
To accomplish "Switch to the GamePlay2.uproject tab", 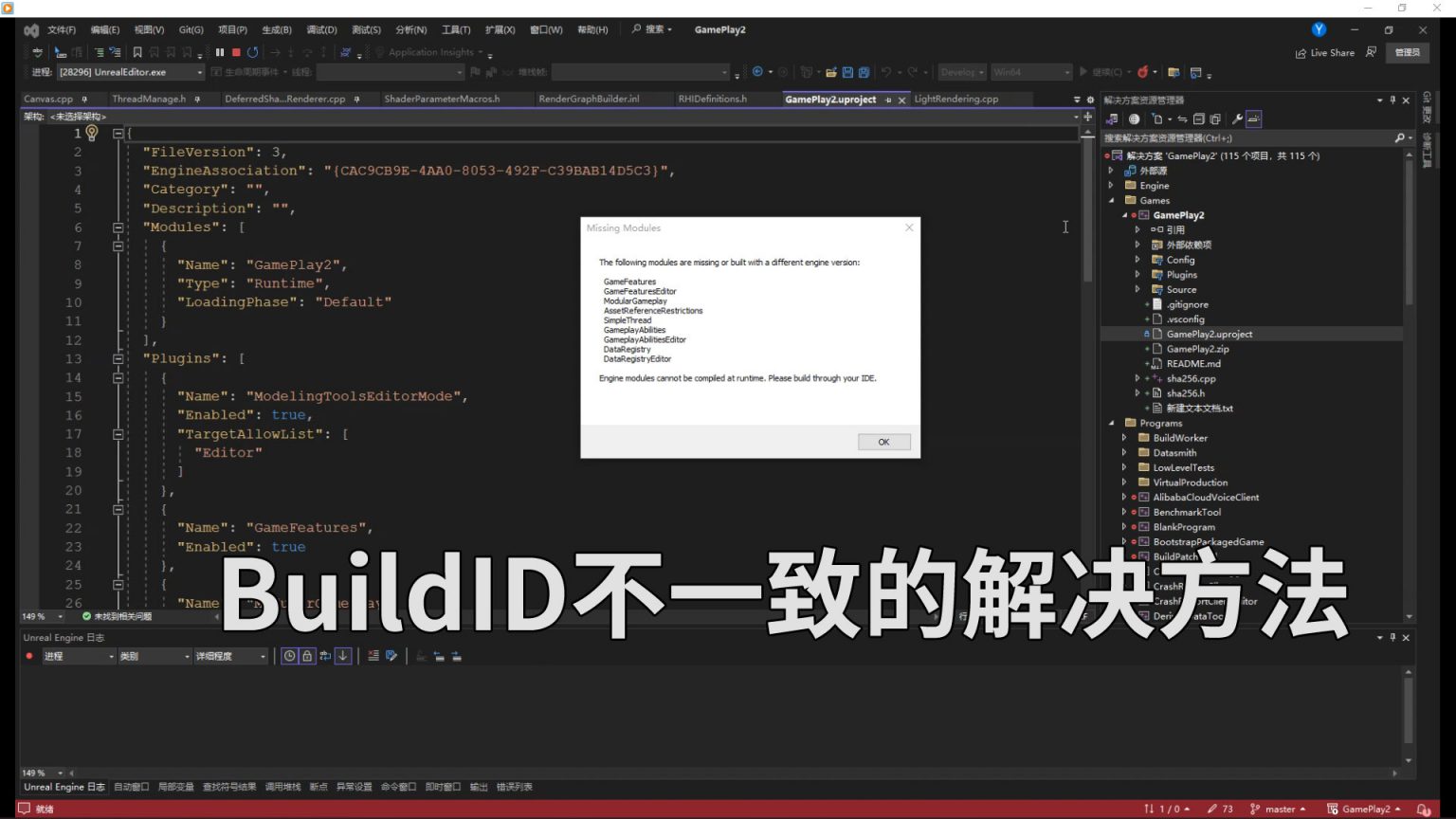I will (830, 99).
